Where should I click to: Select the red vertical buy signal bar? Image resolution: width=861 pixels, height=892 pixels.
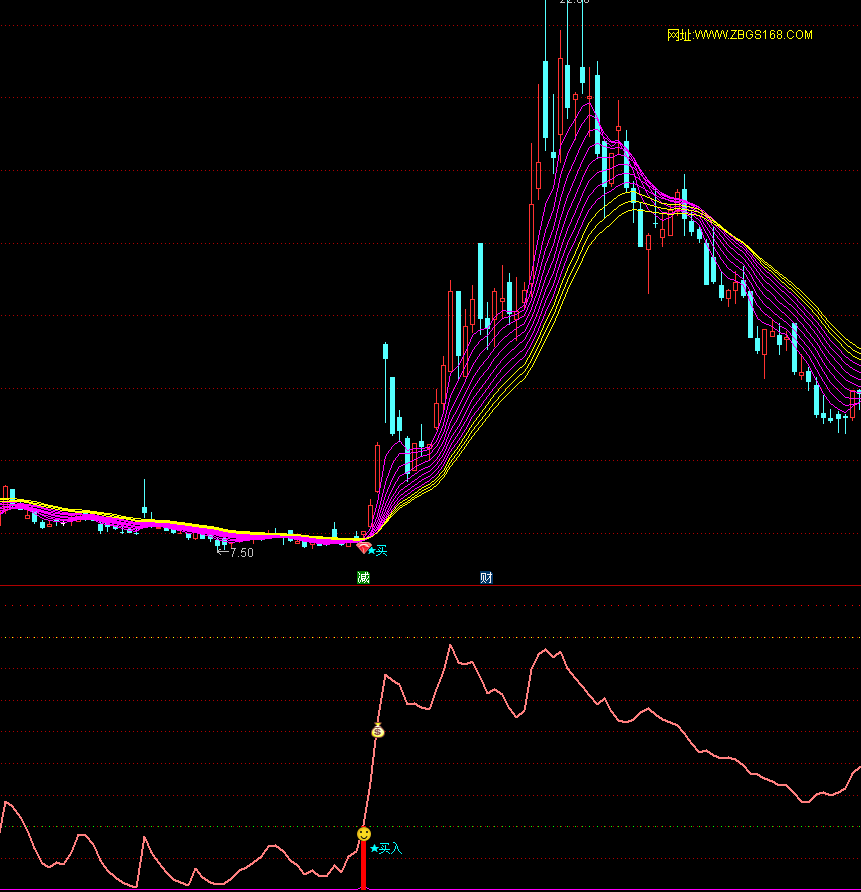click(364, 866)
